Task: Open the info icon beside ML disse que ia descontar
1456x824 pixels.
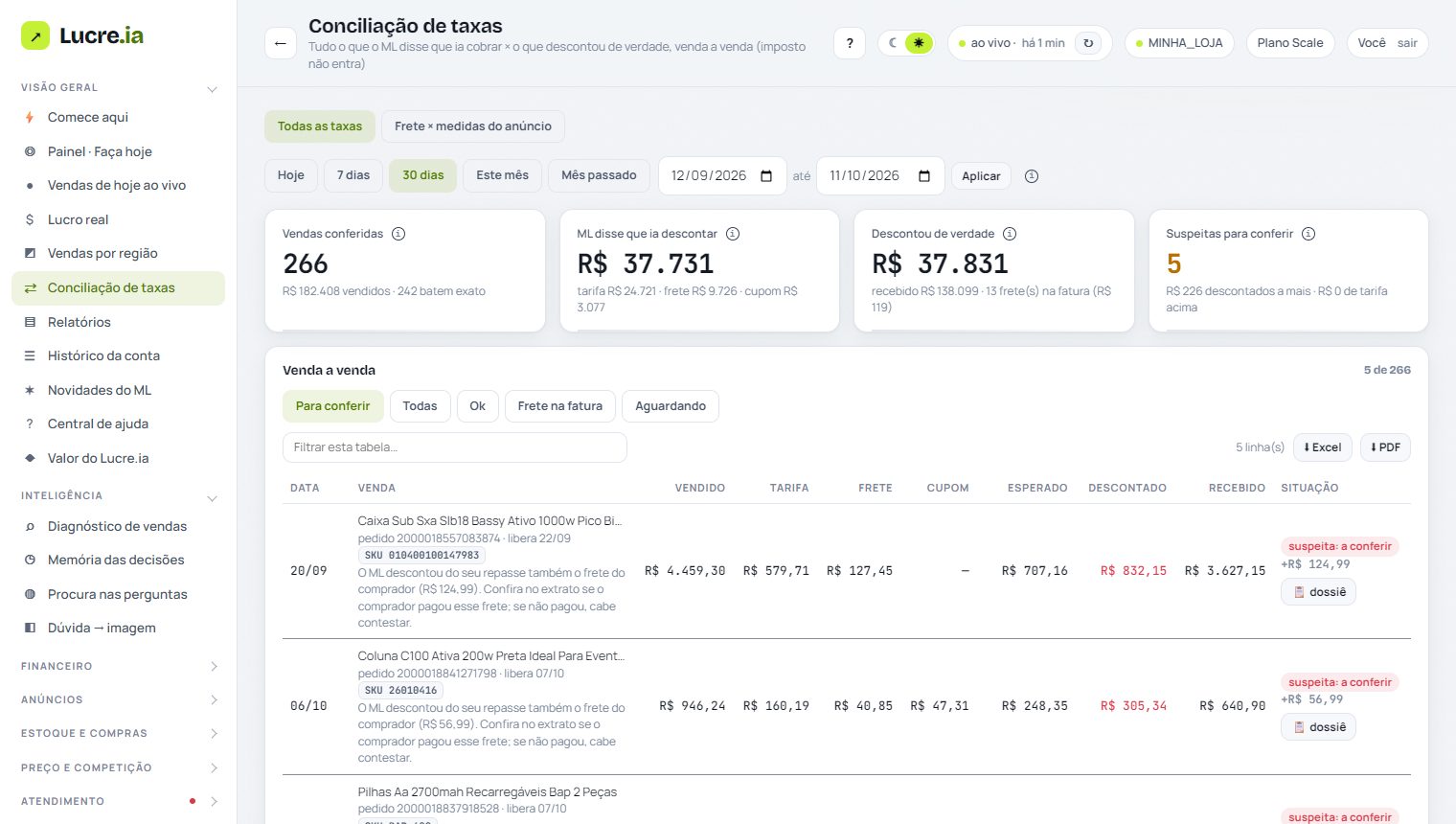Action: click(x=733, y=234)
